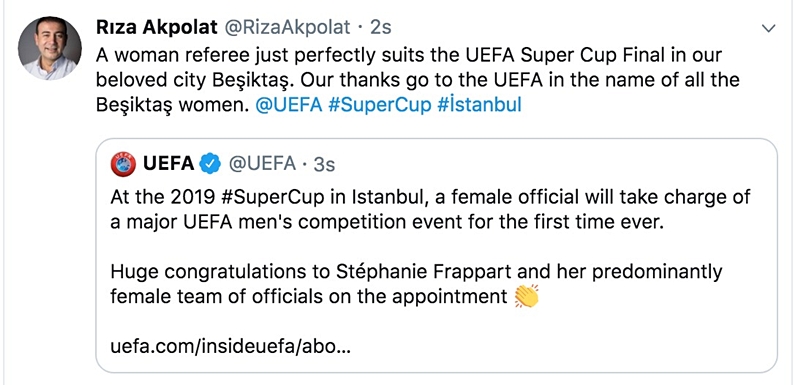Open the 3s timestamp of quoted tweet
This screenshot has height=385, width=800.
point(324,164)
